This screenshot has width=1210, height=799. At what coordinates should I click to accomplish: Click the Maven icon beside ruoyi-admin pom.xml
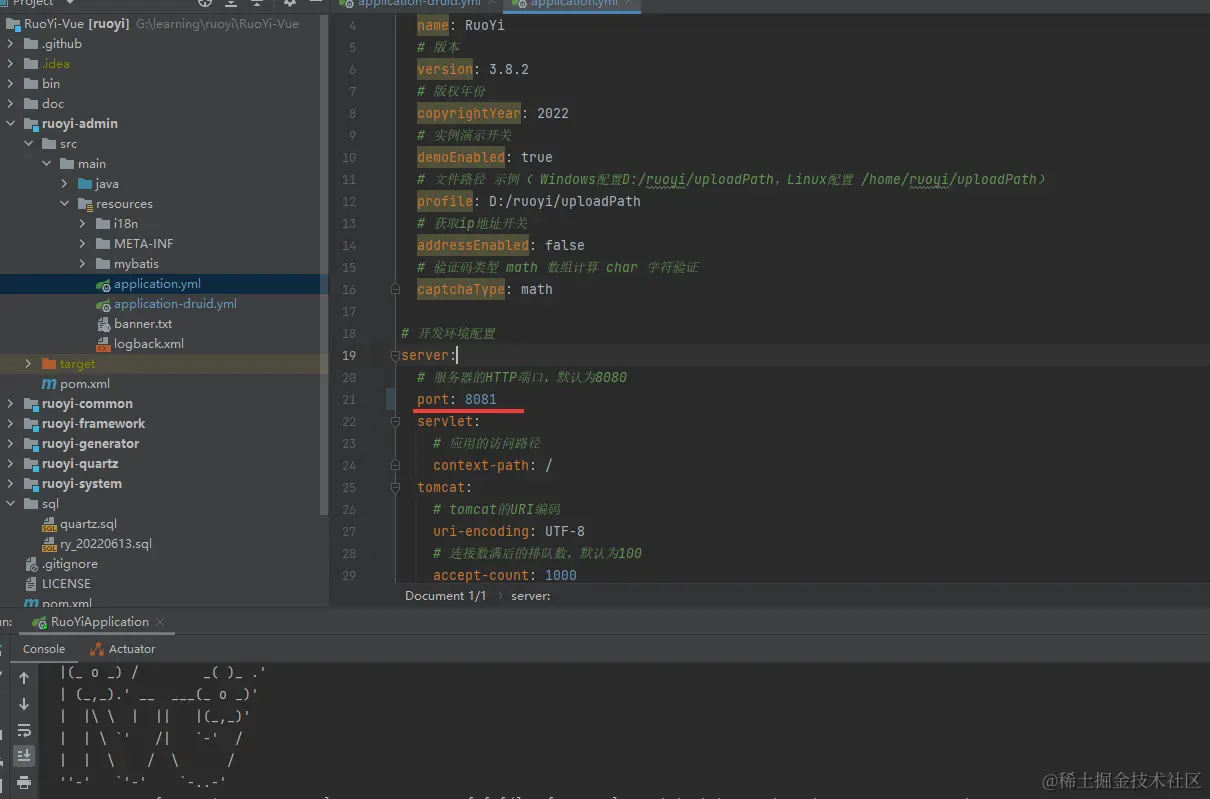coord(49,384)
